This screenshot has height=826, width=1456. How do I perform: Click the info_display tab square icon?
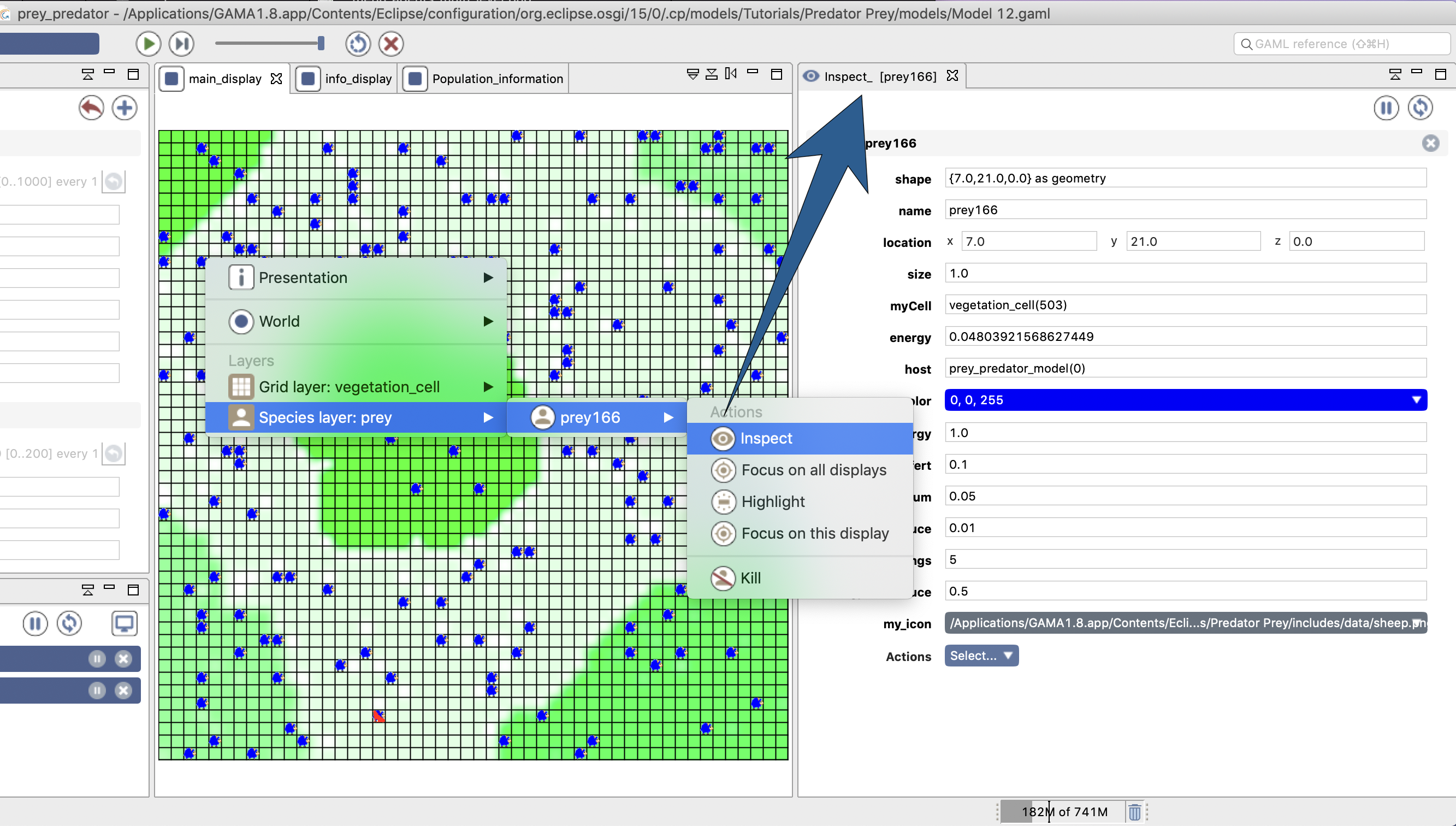(x=308, y=78)
